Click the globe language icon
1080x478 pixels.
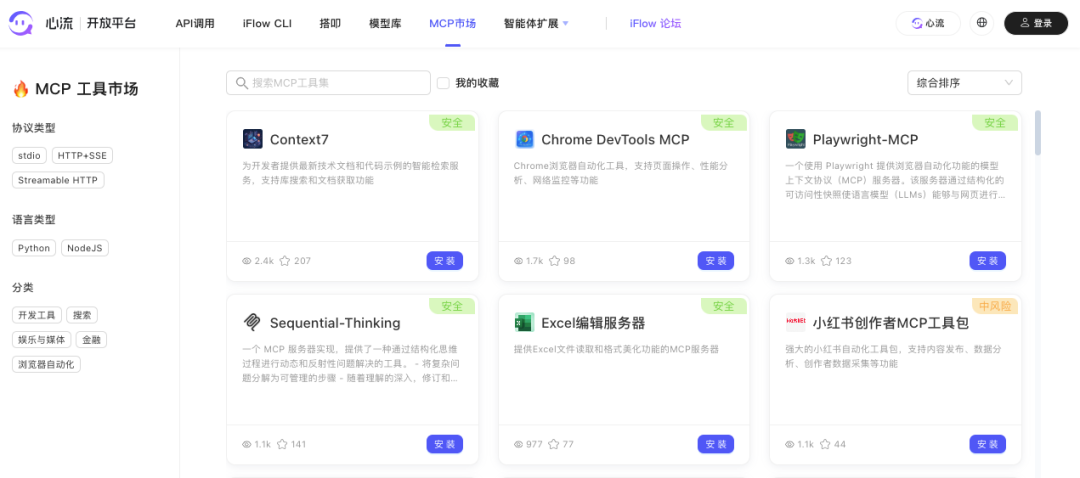(982, 23)
